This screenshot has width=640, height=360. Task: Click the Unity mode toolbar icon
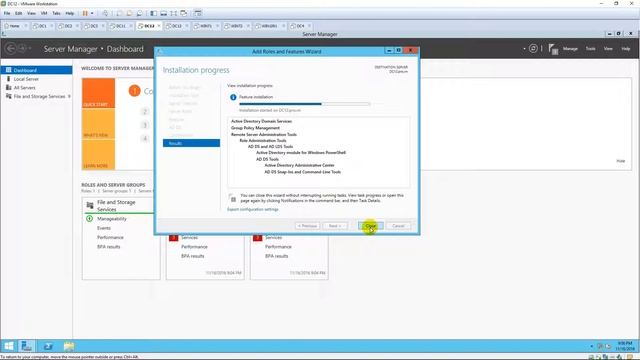(184, 13)
